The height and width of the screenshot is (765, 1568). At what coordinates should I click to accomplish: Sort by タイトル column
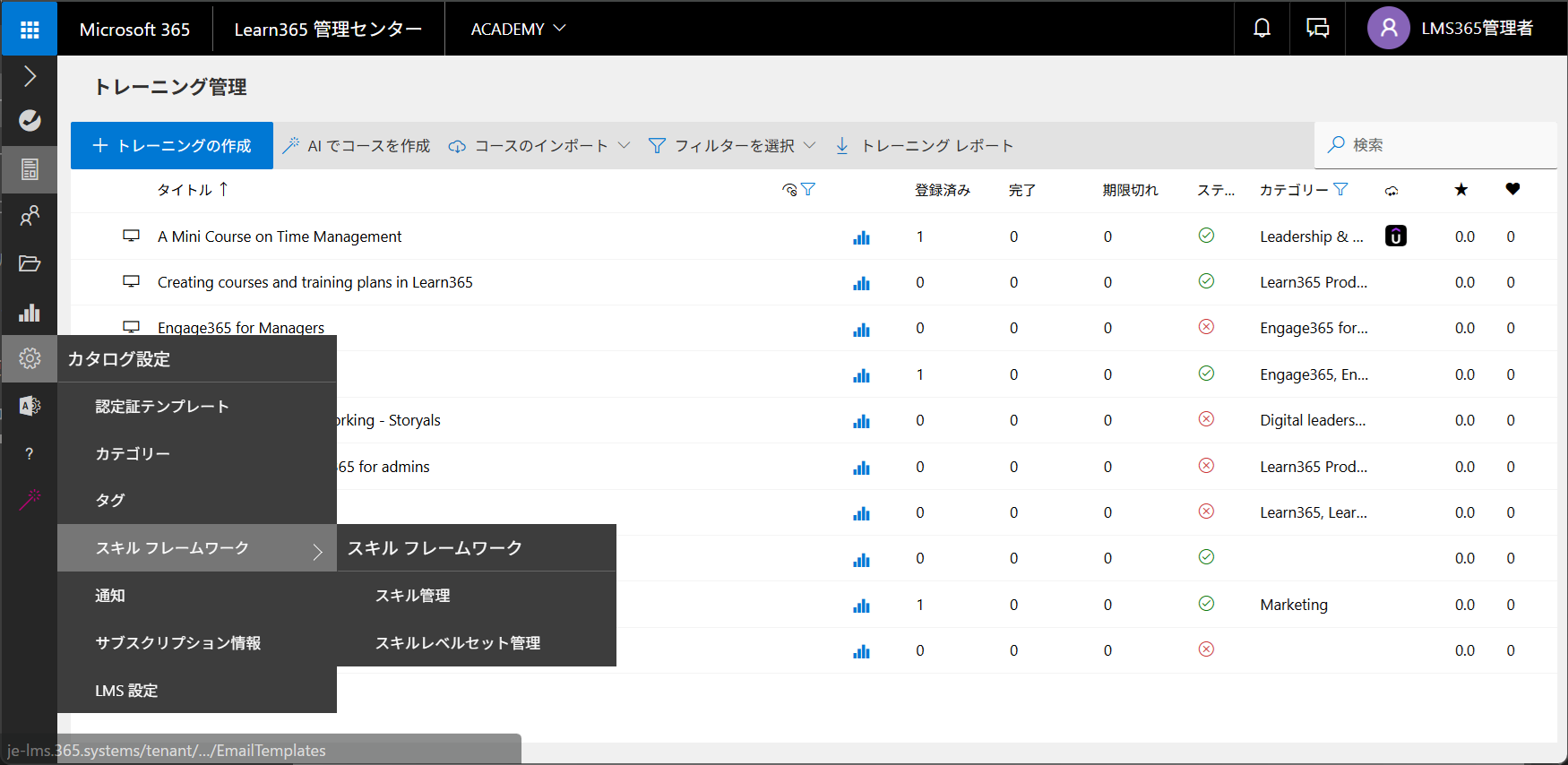click(193, 190)
